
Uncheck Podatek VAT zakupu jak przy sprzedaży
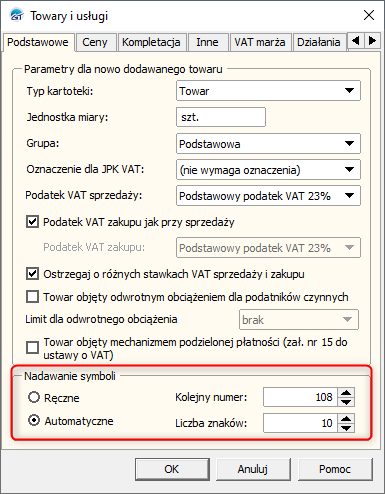pos(32,222)
